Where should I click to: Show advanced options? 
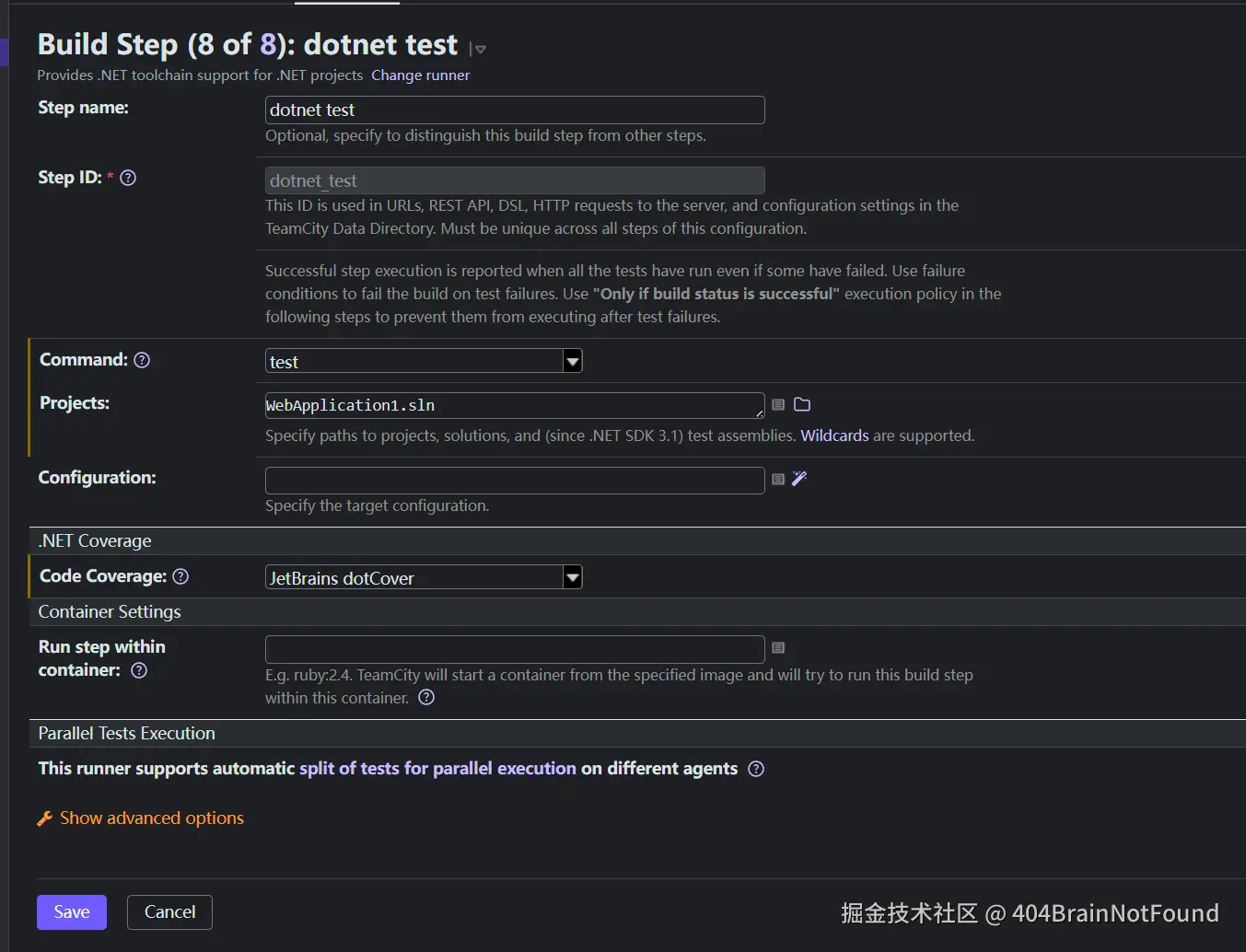[x=151, y=818]
